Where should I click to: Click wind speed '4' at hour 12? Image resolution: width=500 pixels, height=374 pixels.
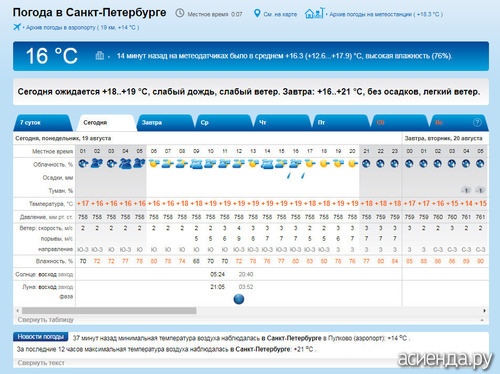tap(239, 228)
